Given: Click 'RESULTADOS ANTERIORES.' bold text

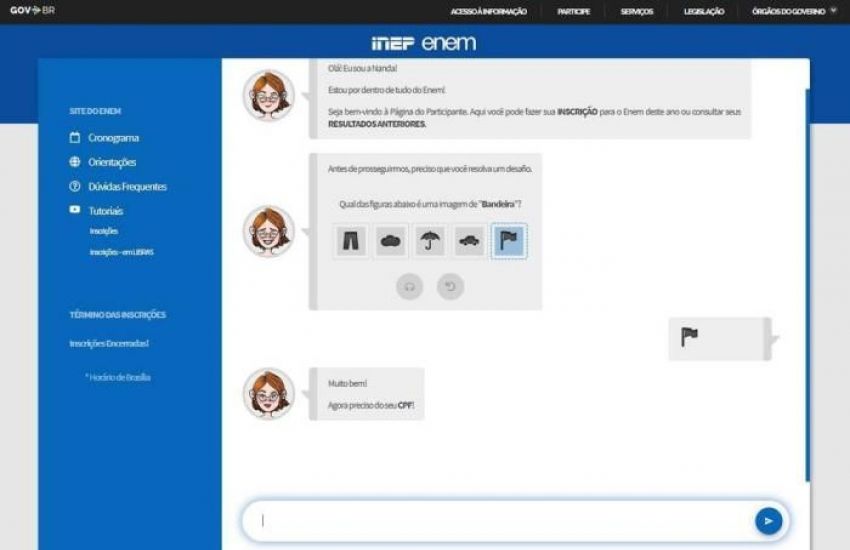Looking at the screenshot, I should coord(377,124).
